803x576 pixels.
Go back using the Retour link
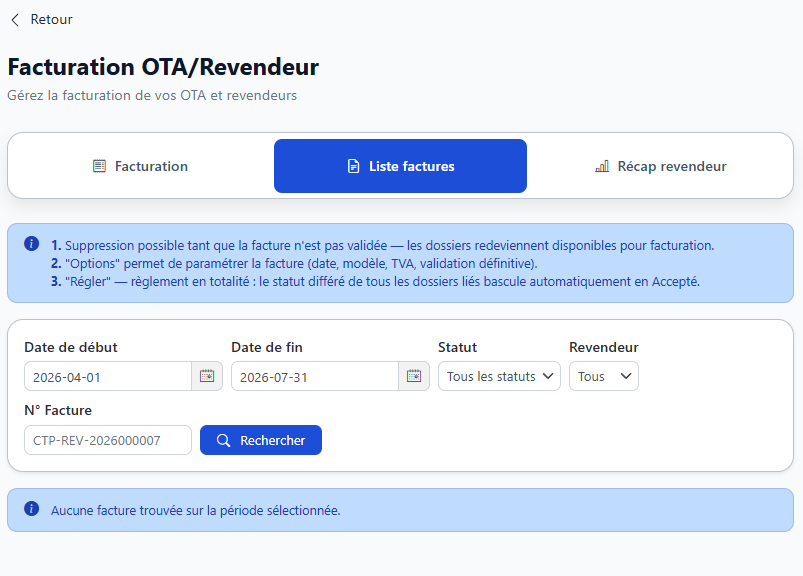tap(41, 19)
